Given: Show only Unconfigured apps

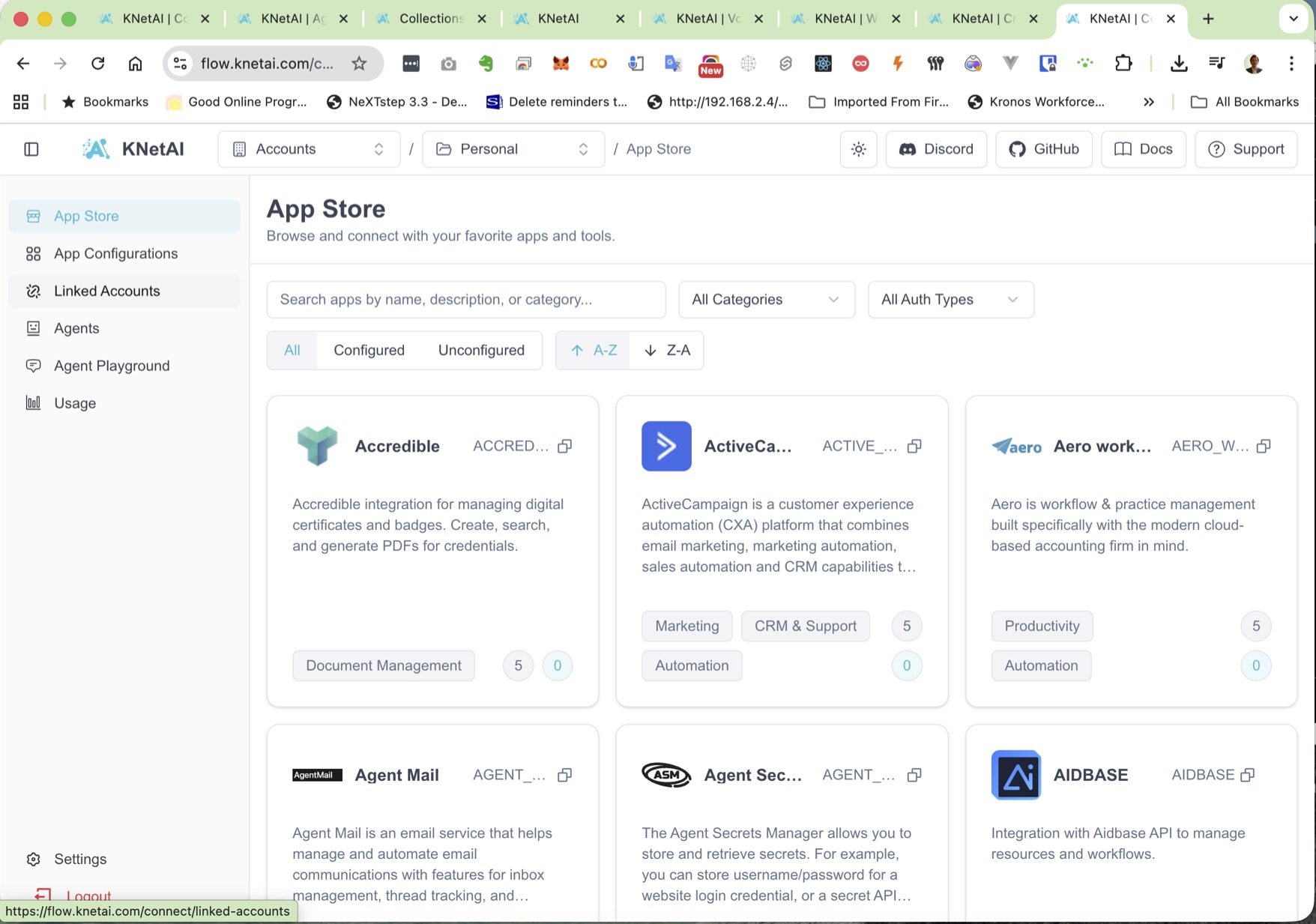Looking at the screenshot, I should [x=481, y=350].
